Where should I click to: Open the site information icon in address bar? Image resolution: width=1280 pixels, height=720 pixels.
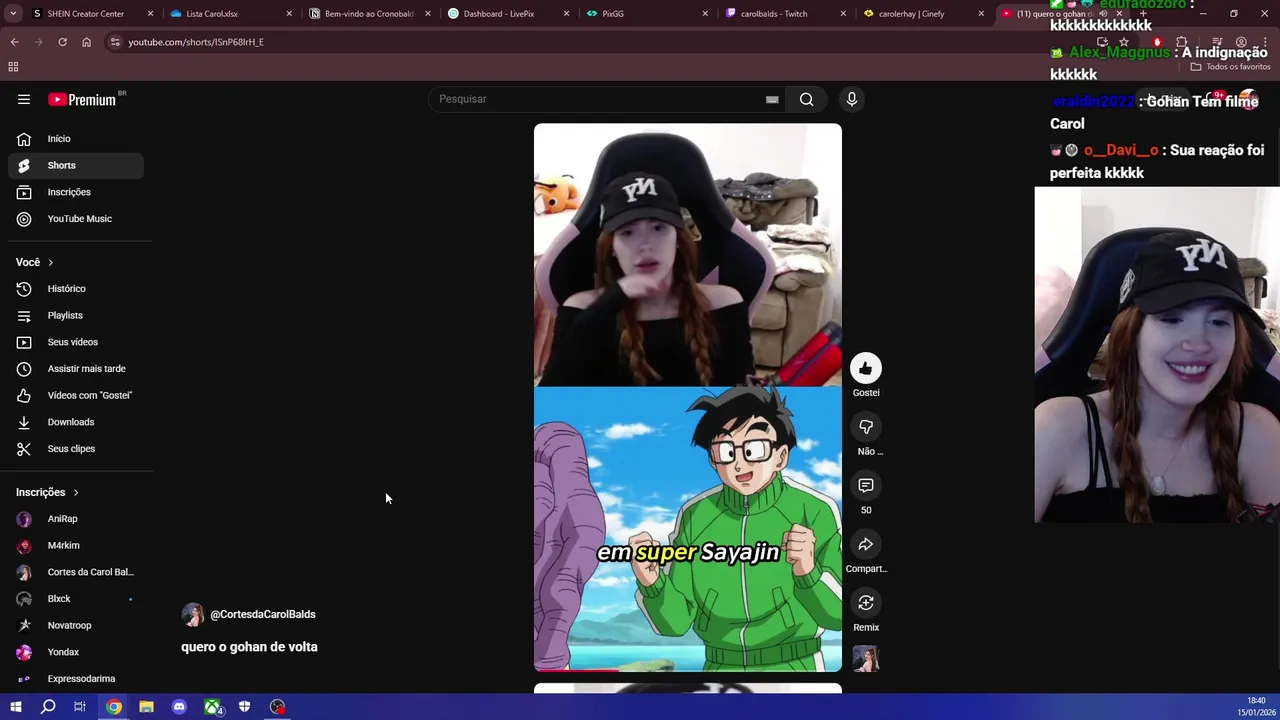115,42
